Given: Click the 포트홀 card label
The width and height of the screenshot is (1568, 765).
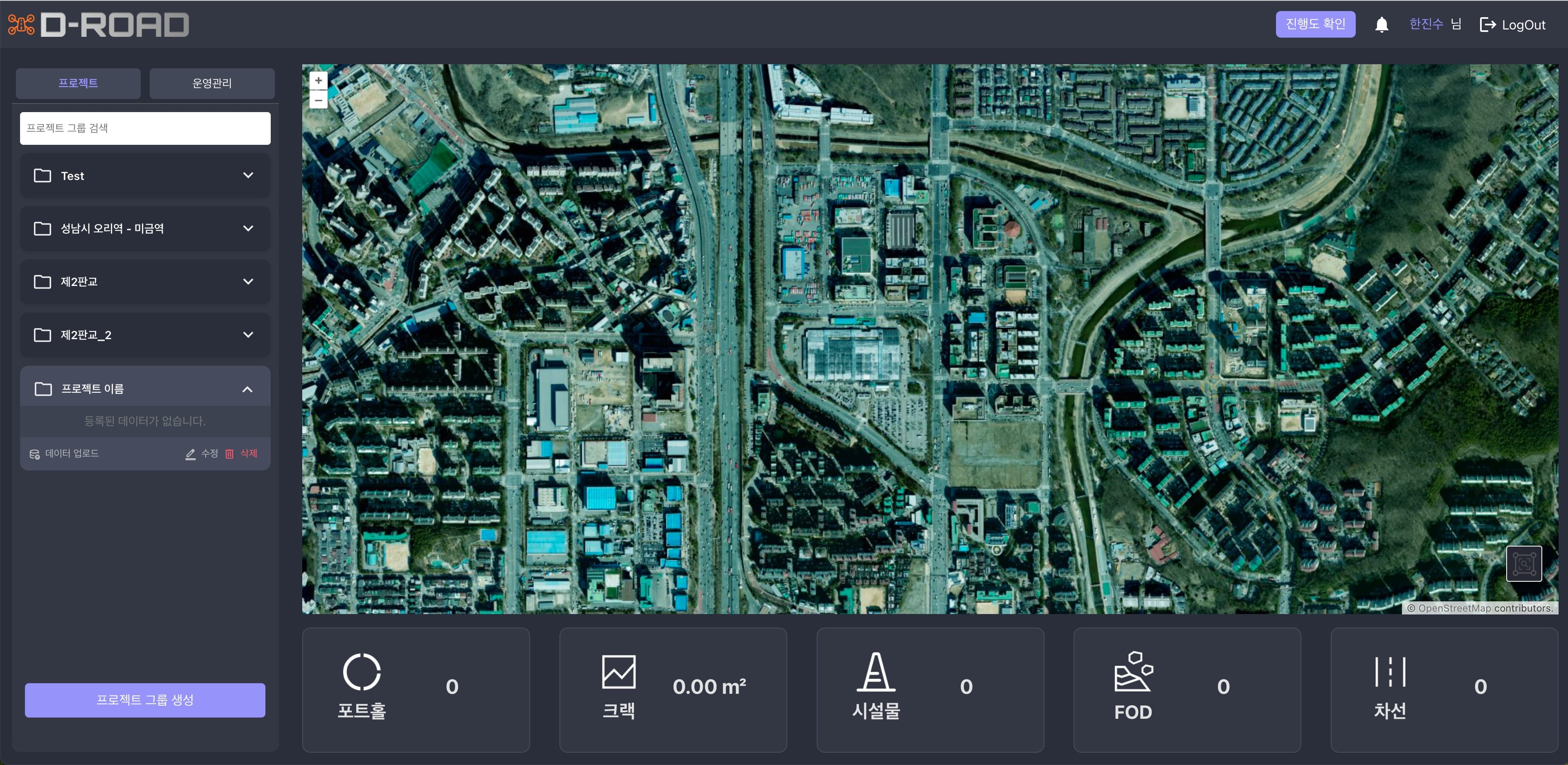Looking at the screenshot, I should coord(362,711).
